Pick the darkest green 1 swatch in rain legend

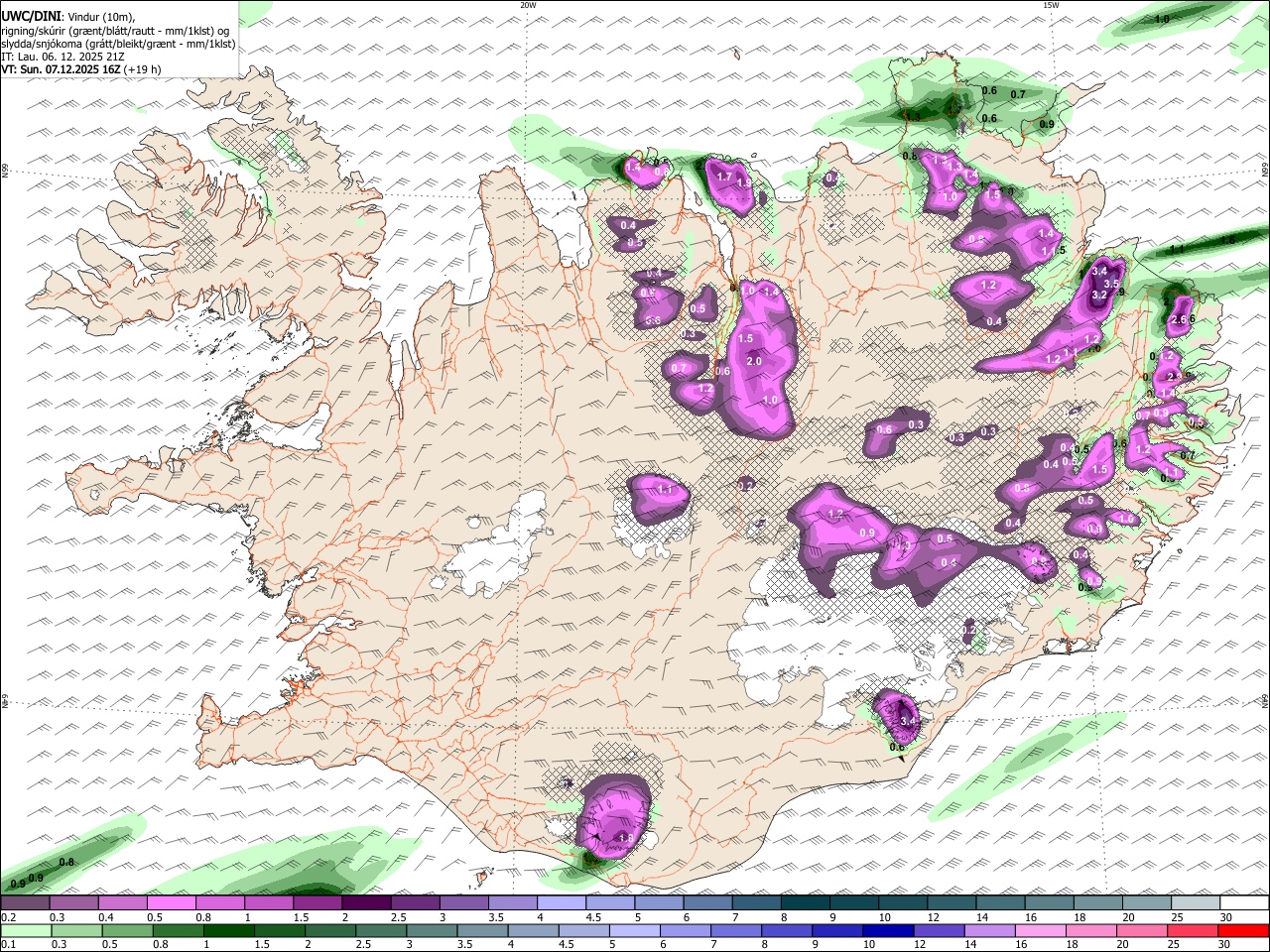[x=228, y=930]
